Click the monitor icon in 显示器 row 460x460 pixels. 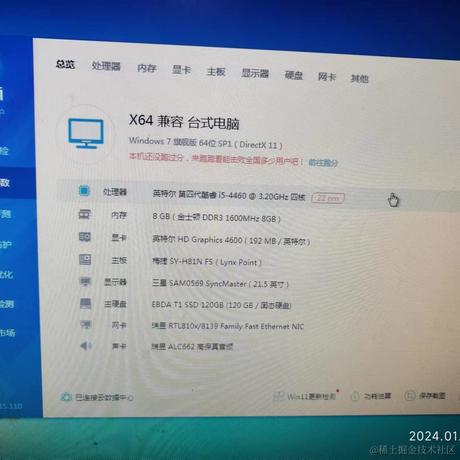coord(85,282)
